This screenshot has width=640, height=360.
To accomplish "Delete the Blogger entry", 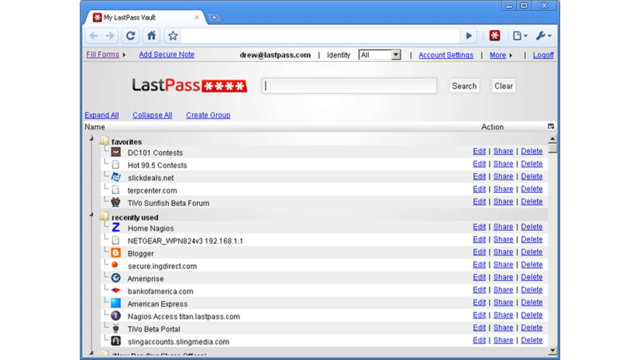I will click(x=531, y=252).
